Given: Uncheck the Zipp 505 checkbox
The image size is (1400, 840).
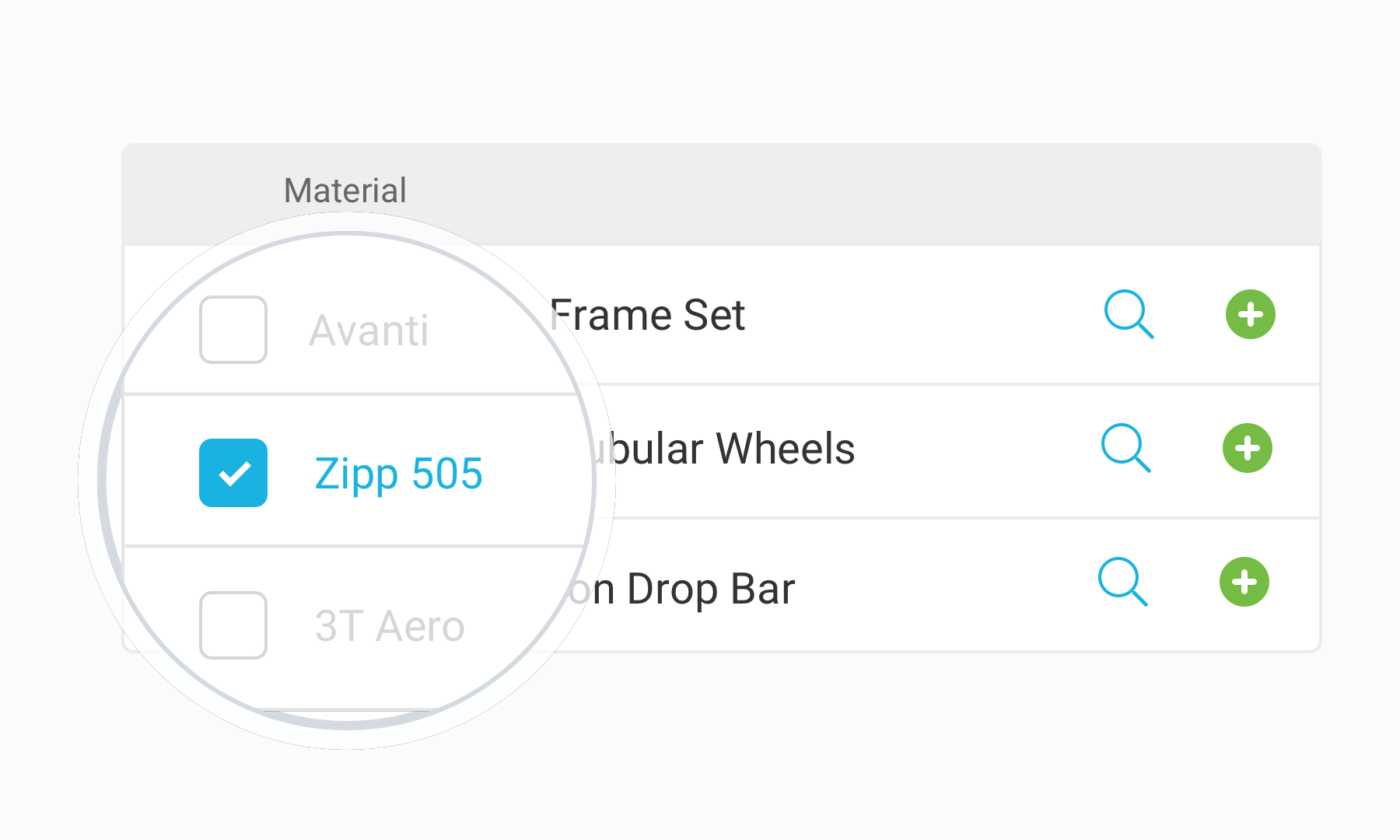Looking at the screenshot, I should pyautogui.click(x=233, y=473).
